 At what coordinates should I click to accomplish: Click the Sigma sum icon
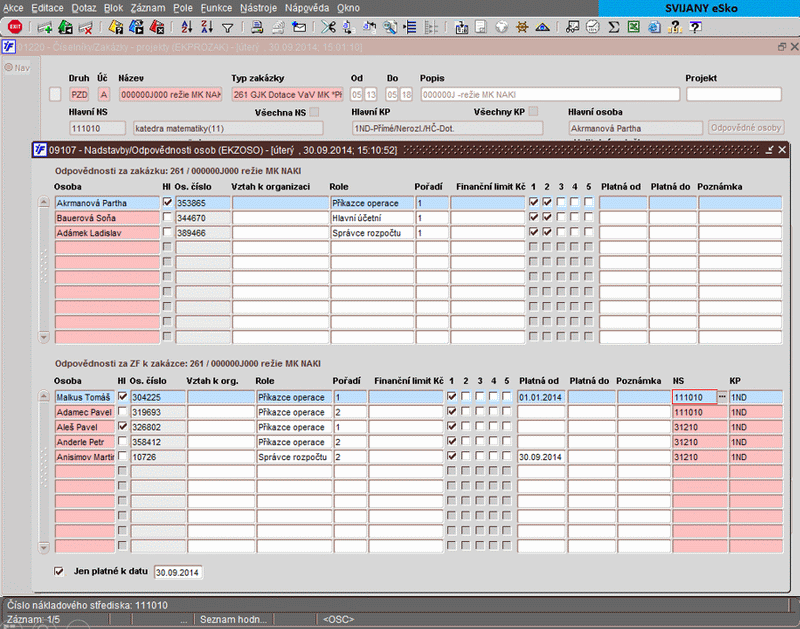coord(614,27)
